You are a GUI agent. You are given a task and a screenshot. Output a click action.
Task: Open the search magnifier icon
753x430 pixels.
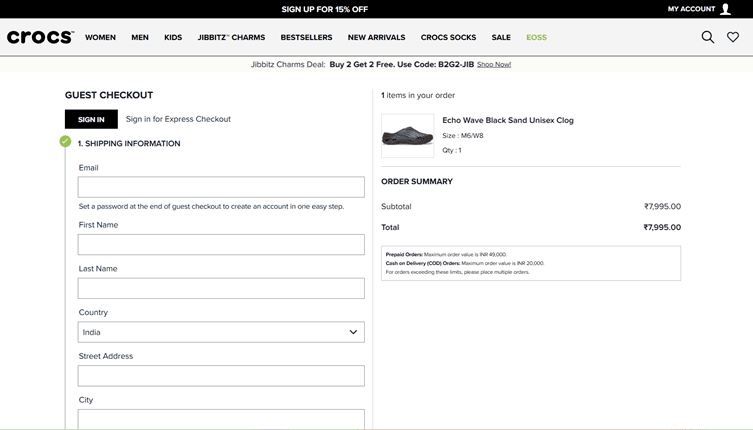tap(707, 37)
